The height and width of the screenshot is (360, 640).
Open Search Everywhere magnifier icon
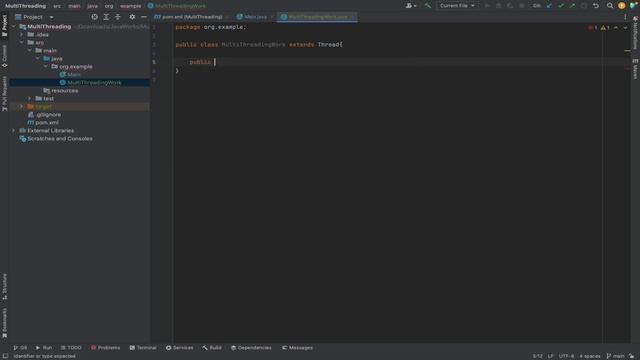610,6
